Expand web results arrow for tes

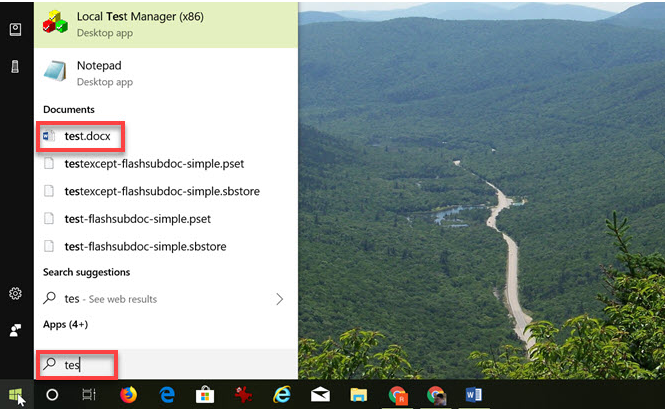279,299
